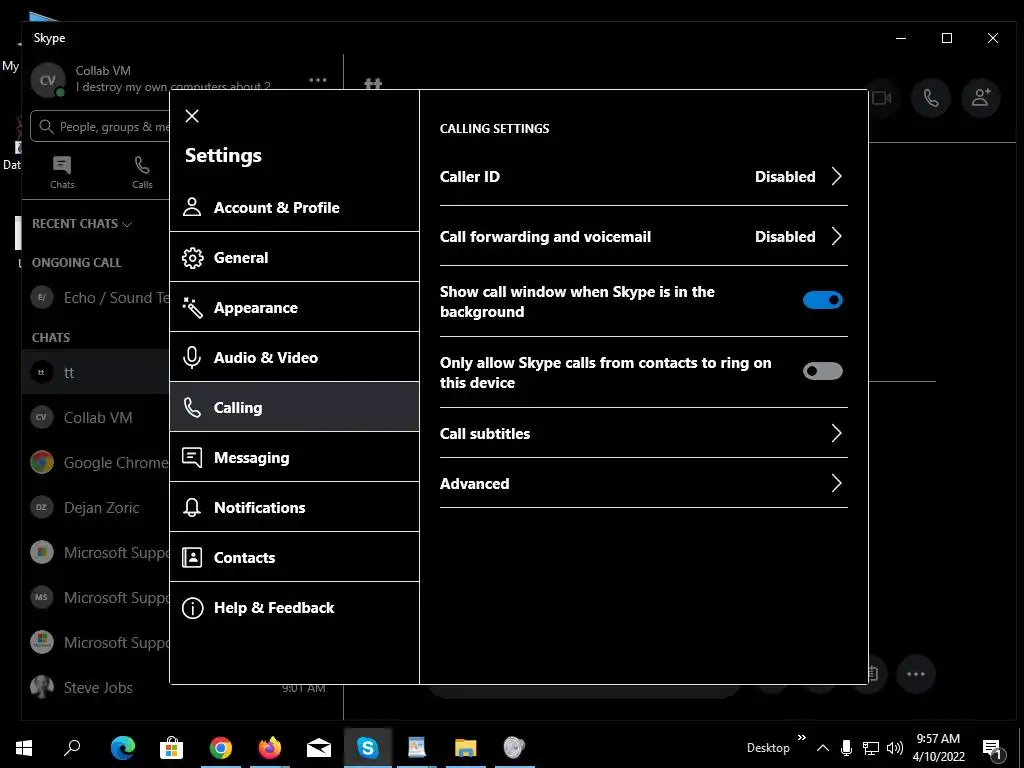Expand Caller ID settings chevron
The image size is (1024, 768).
point(837,176)
